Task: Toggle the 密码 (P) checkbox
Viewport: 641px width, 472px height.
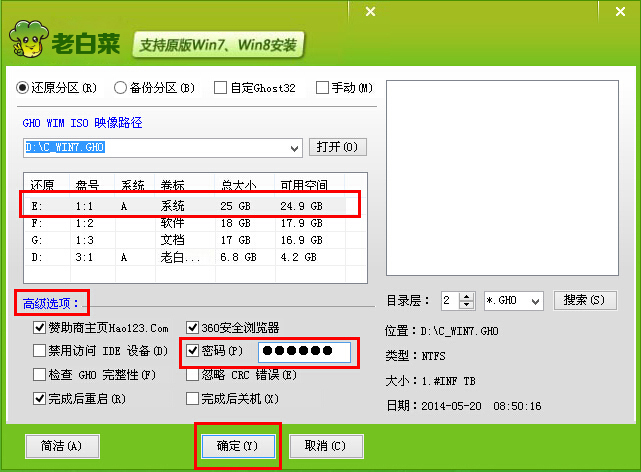Action: click(192, 351)
